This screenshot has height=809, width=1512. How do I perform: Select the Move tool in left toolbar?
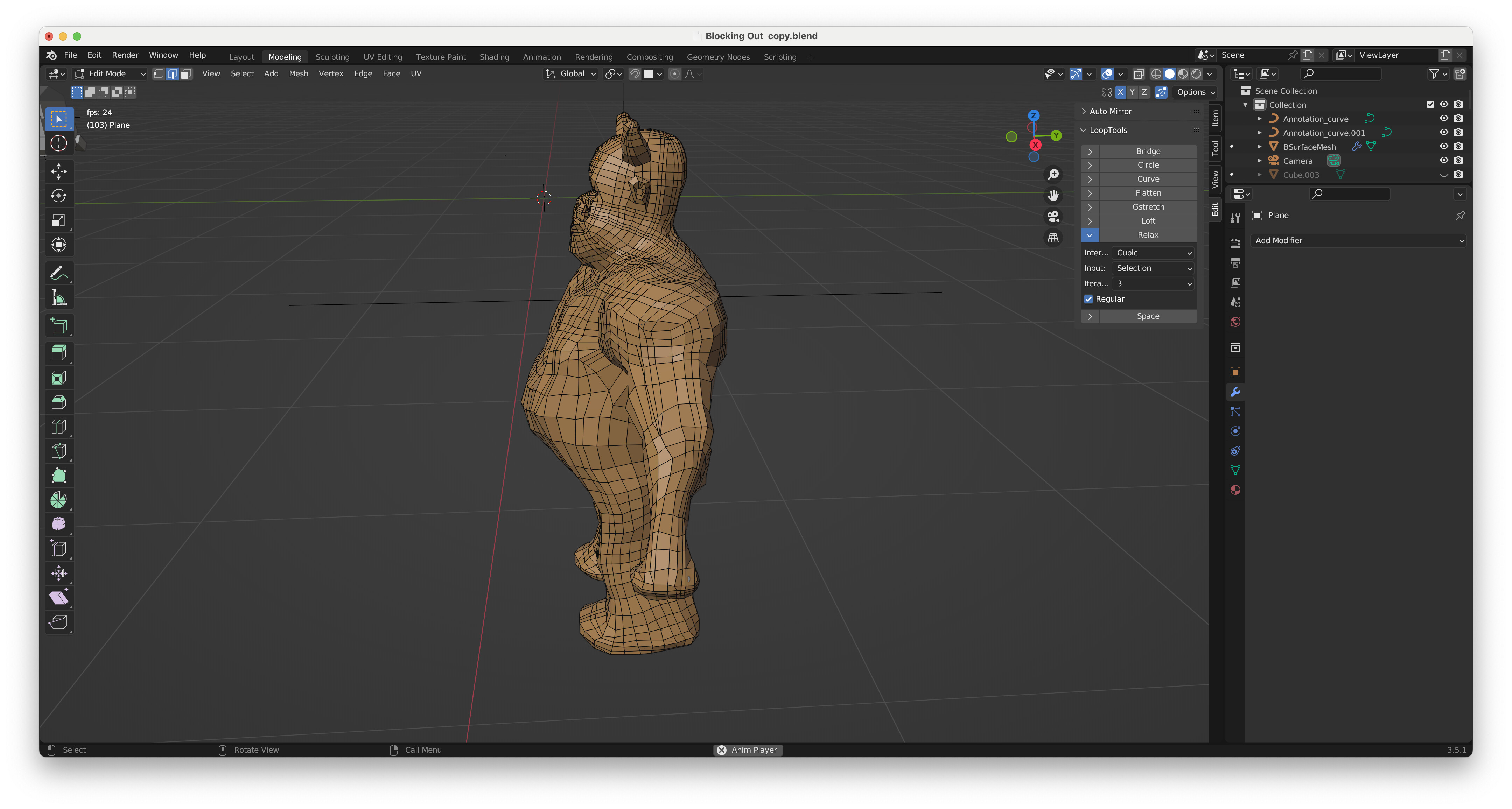point(59,171)
